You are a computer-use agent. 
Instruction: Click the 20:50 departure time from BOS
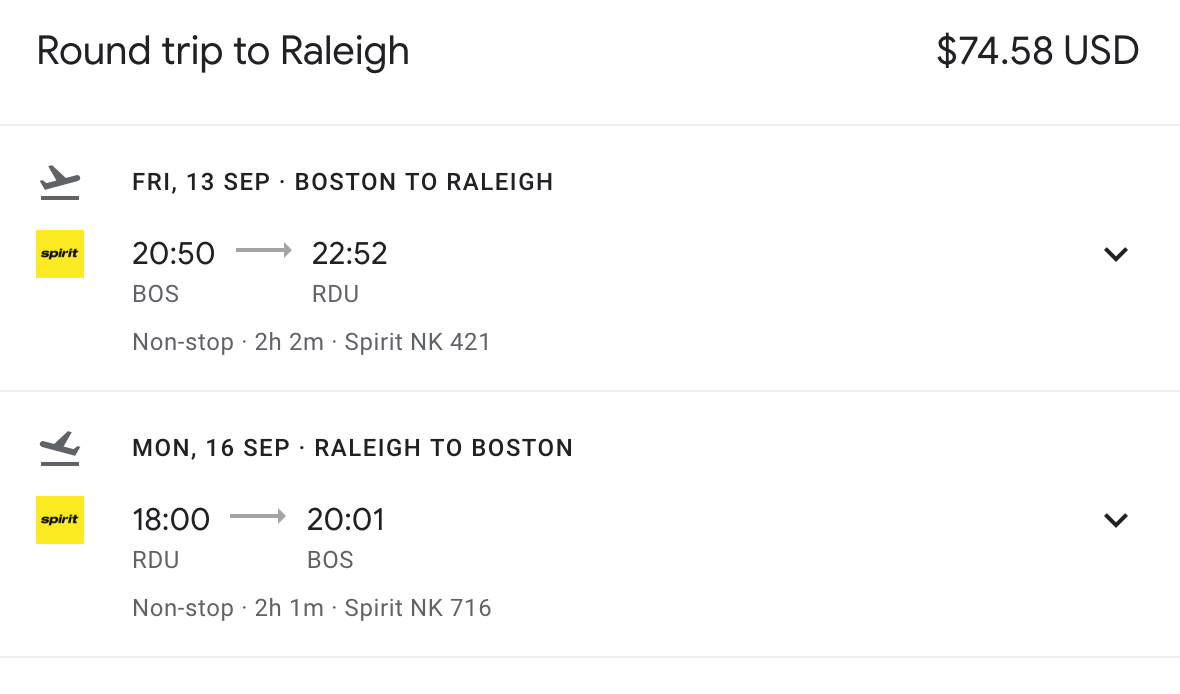(174, 254)
